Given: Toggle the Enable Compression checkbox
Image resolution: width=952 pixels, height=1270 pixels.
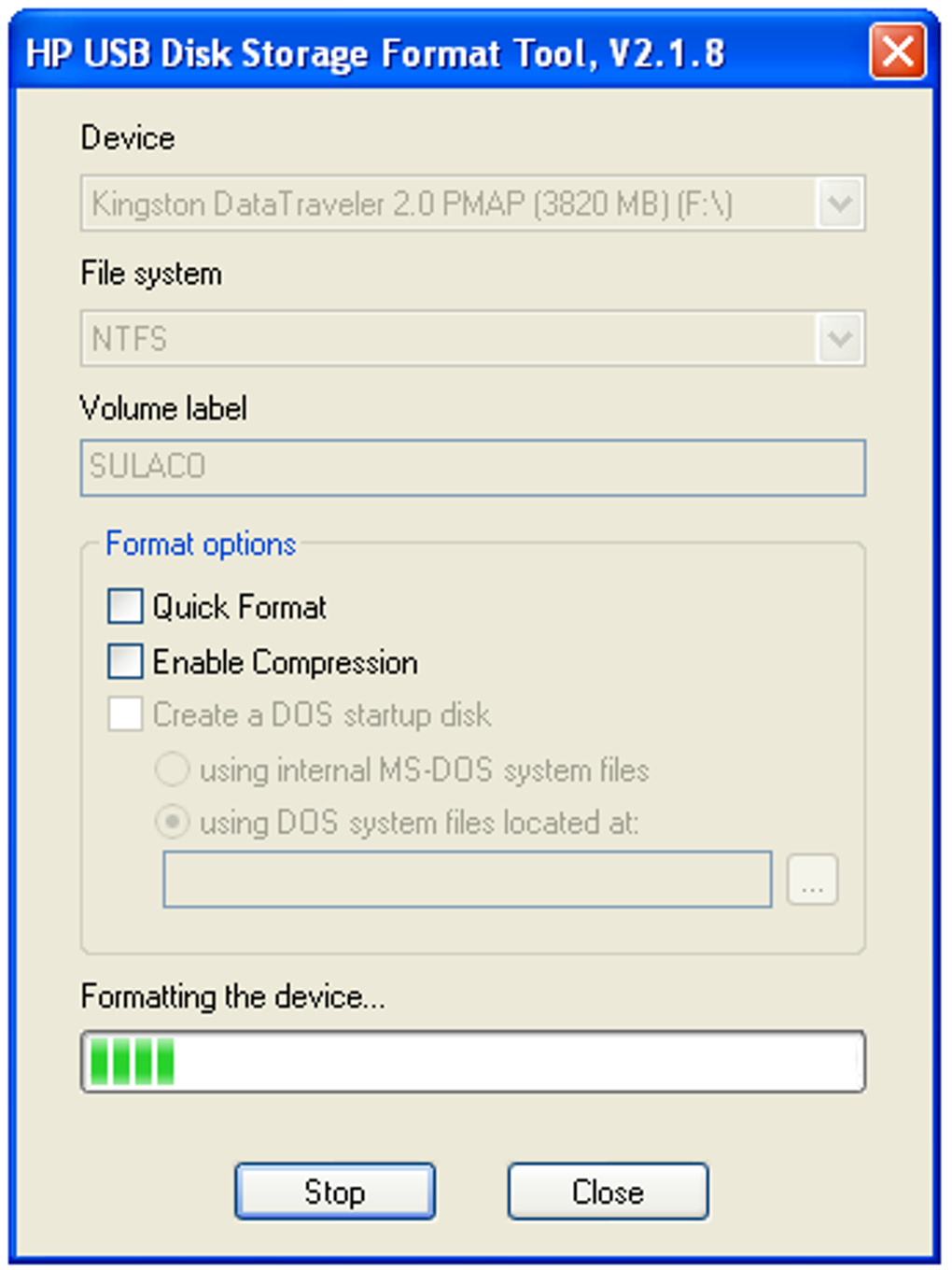Looking at the screenshot, I should click(x=126, y=661).
